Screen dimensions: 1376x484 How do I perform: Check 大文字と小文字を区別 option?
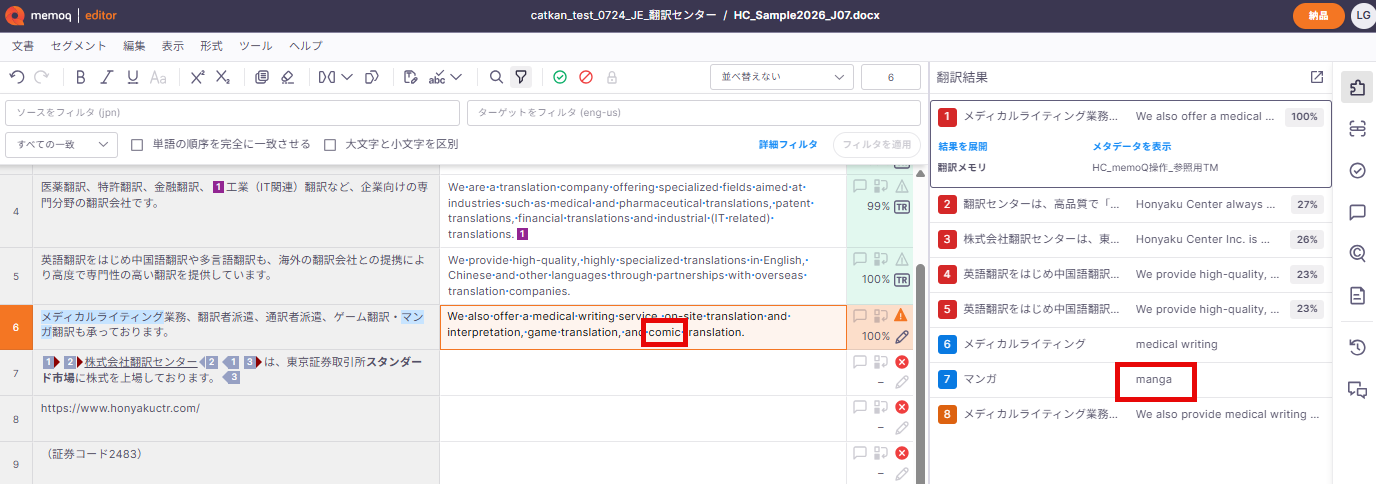pyautogui.click(x=330, y=144)
